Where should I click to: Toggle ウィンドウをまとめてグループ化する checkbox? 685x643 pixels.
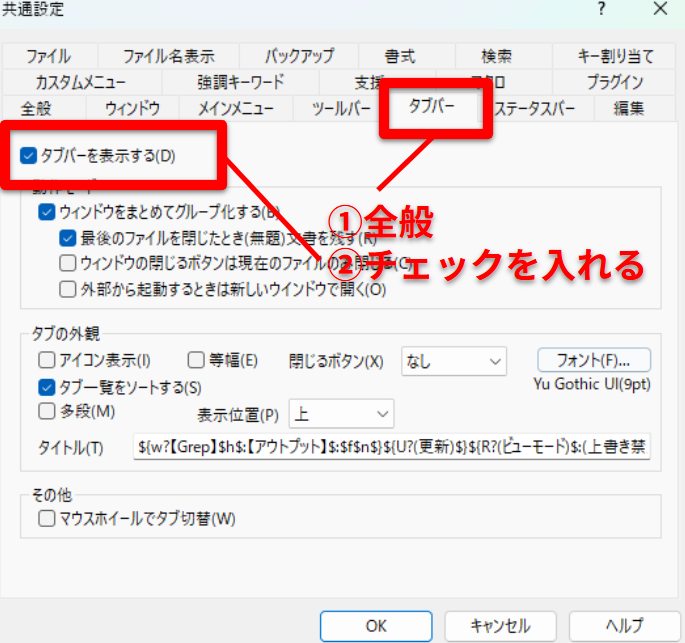coord(47,212)
